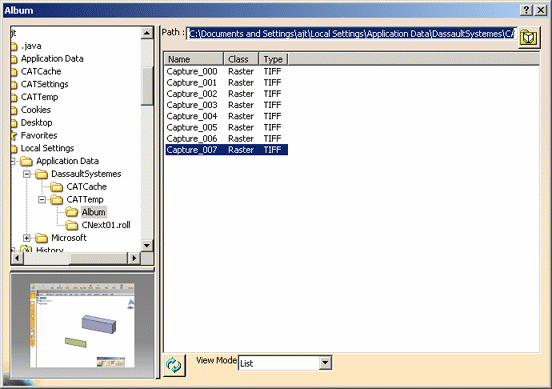Click the refresh arrows icon
Viewport: 552px width, 389px height.
pos(174,365)
